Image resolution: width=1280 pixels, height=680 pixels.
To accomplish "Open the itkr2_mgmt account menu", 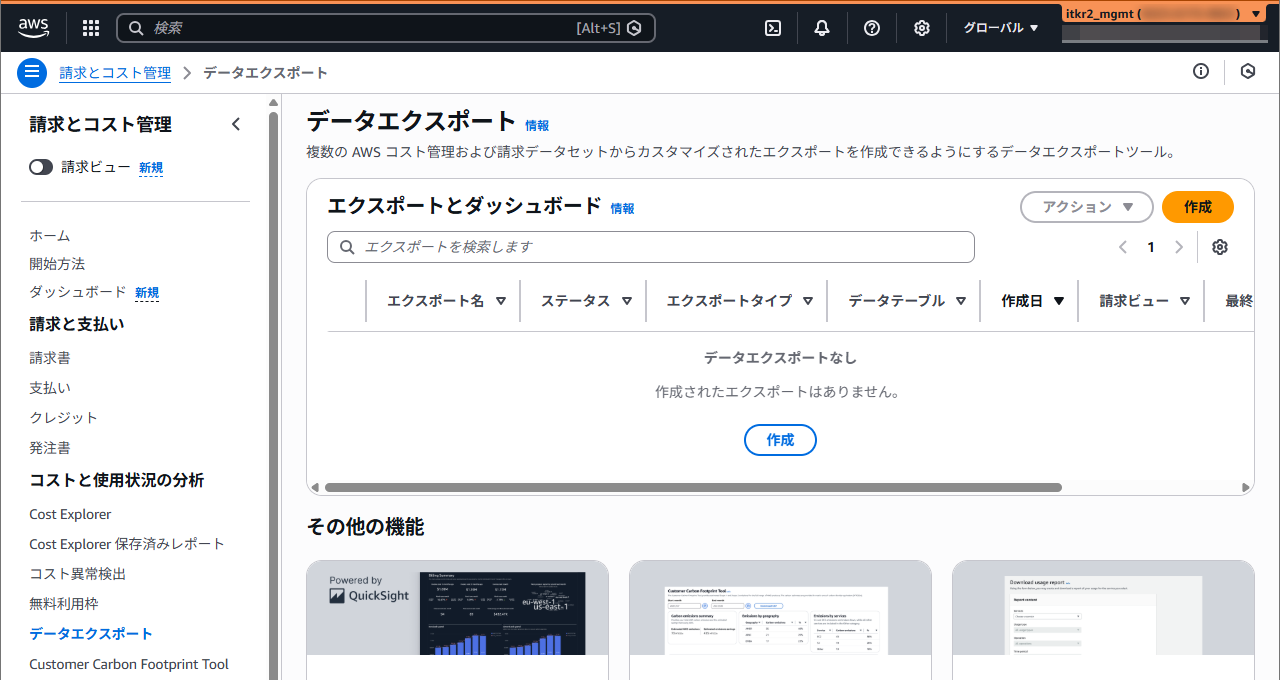I will (1164, 14).
